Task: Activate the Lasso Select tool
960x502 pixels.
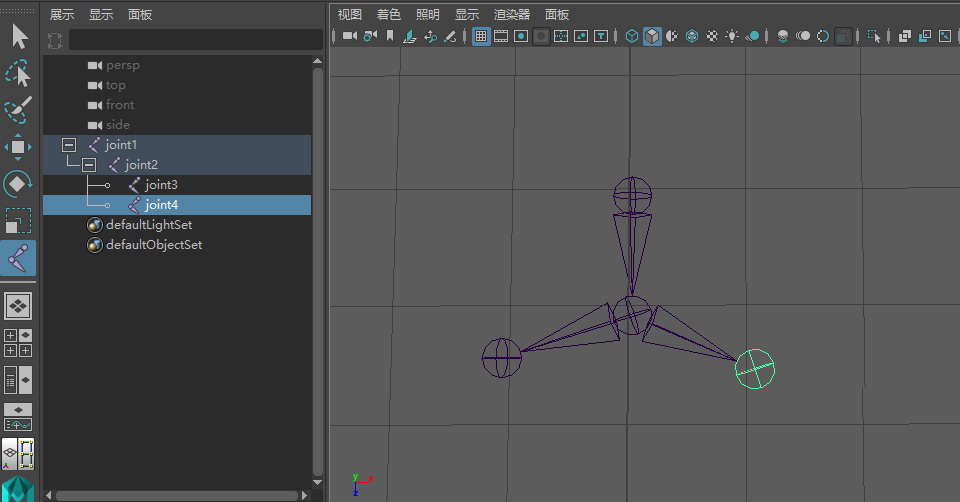Action: click(x=18, y=73)
